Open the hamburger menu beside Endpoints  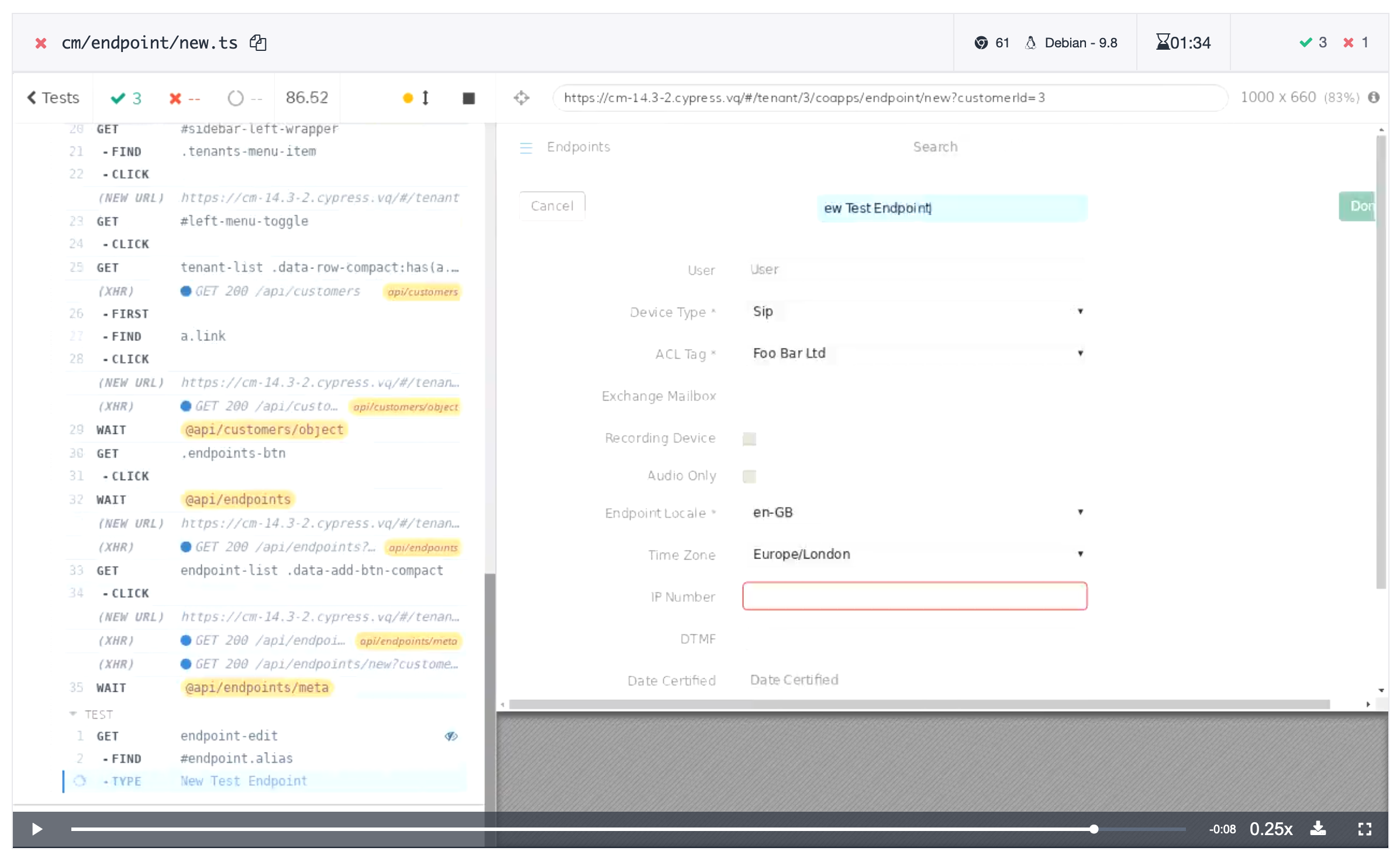pyautogui.click(x=526, y=147)
